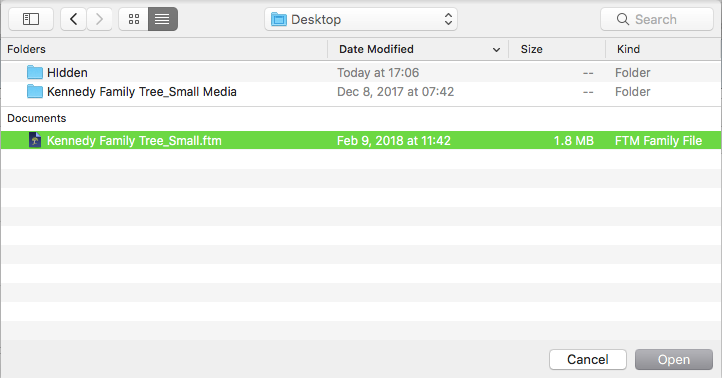
Task: Click the Desktop folder icon in popup
Action: 279,19
